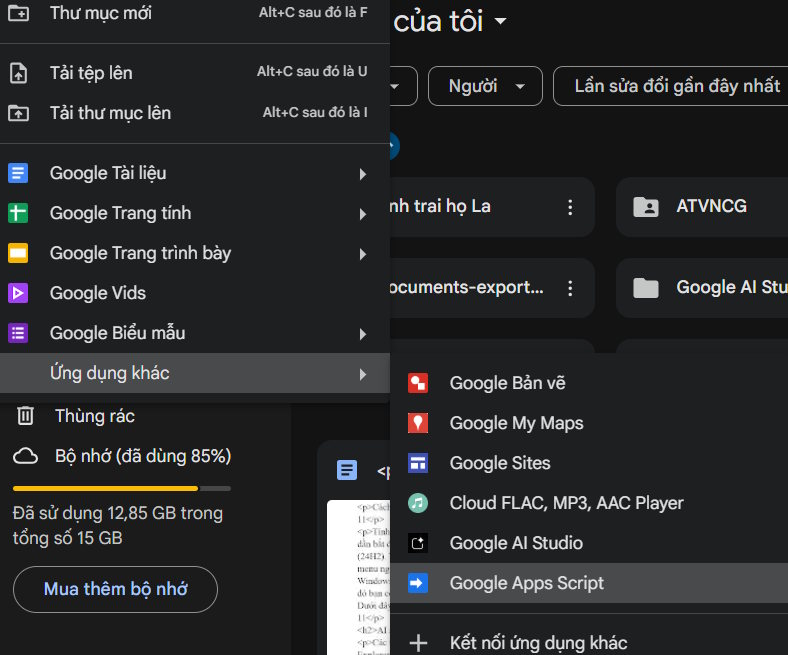The height and width of the screenshot is (655, 788).
Task: Open Thùng rác trash in sidebar
Action: click(x=94, y=416)
